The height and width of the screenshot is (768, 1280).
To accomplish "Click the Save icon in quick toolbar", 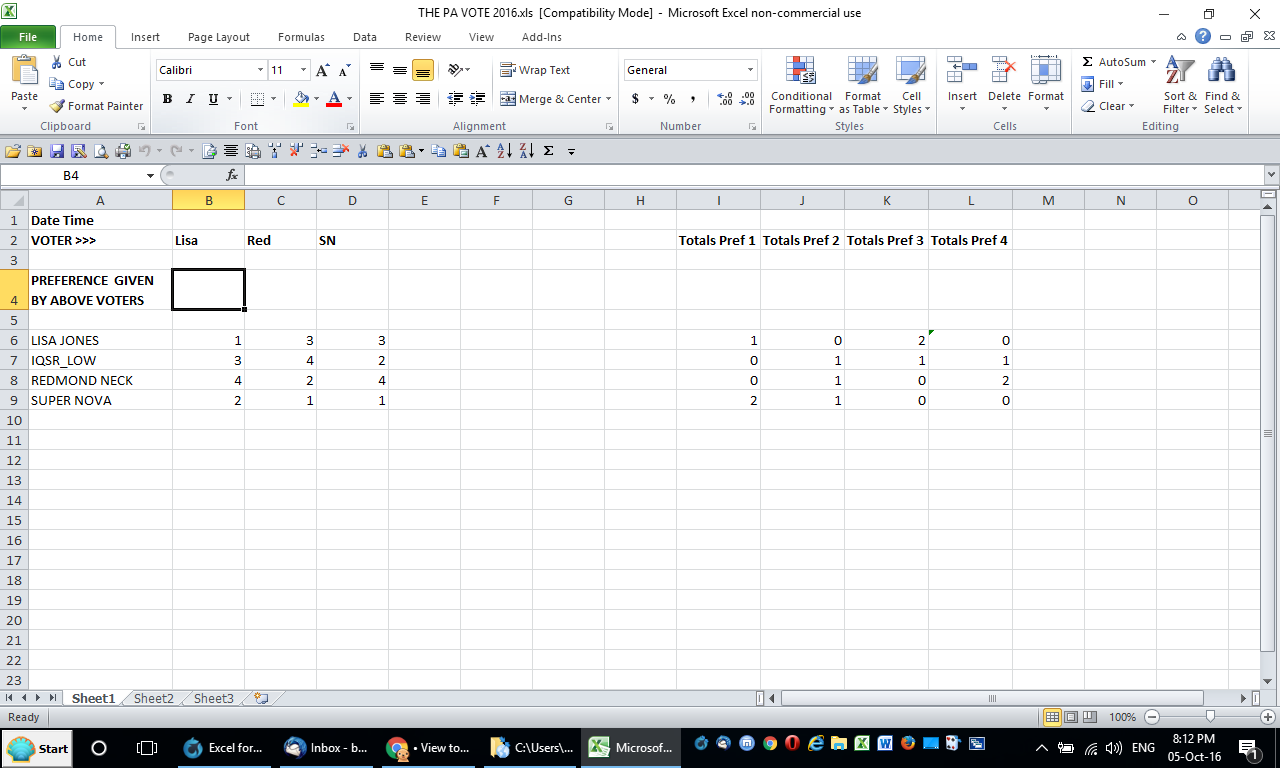I will click(56, 152).
